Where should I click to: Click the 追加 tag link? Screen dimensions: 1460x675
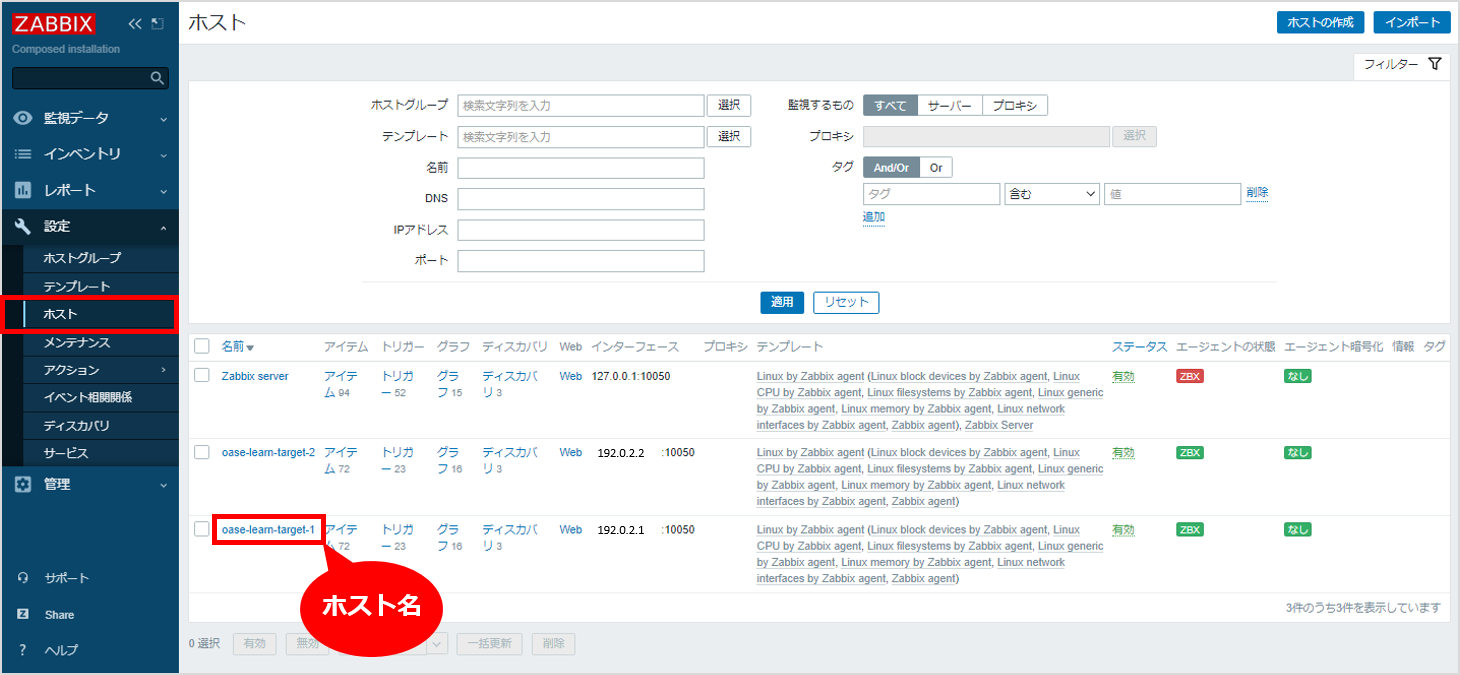[874, 217]
